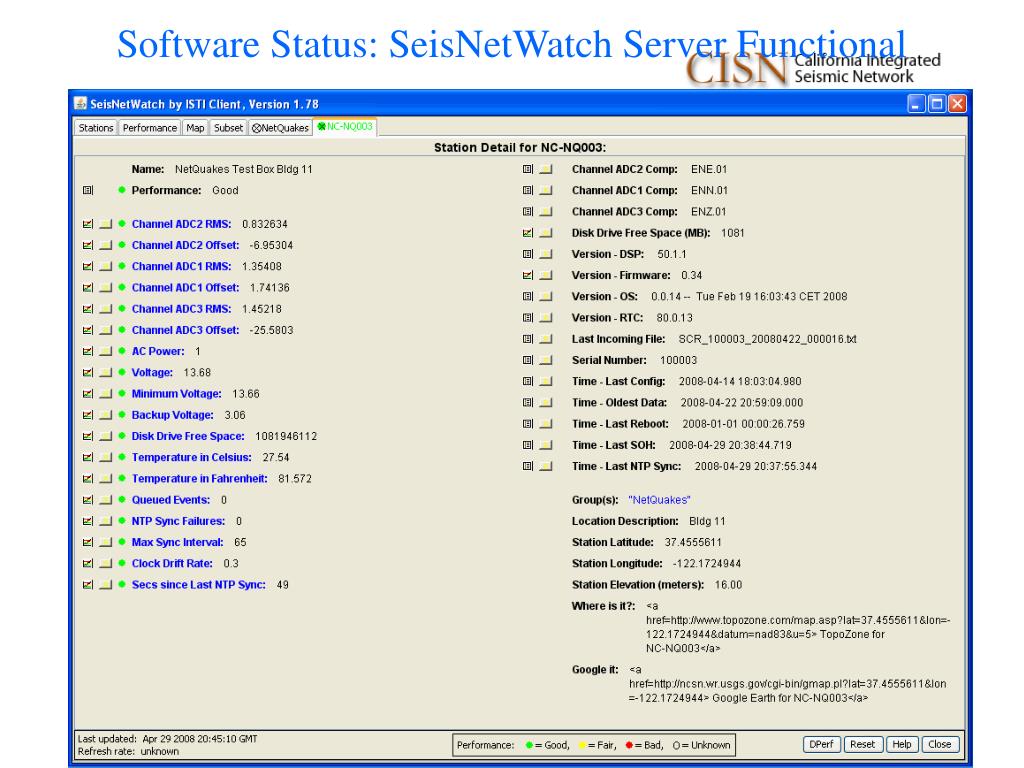Minimize the SeisNetWatch window
The image size is (1024, 768).
916,104
